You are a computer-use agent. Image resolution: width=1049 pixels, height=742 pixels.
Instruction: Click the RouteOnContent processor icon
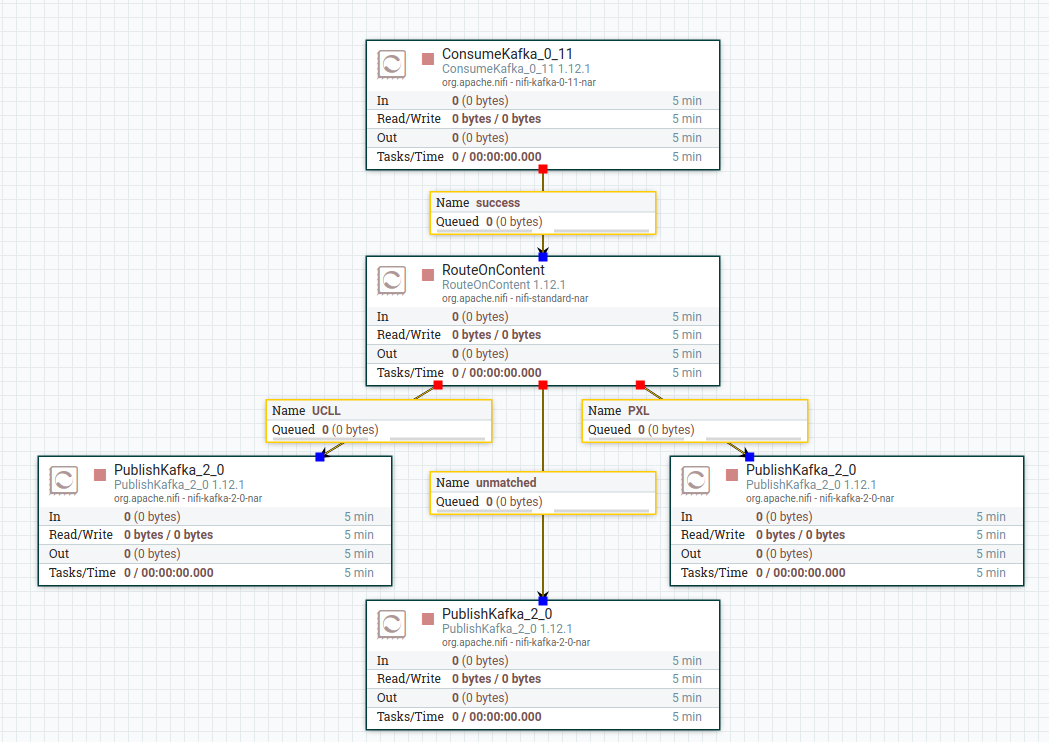392,280
